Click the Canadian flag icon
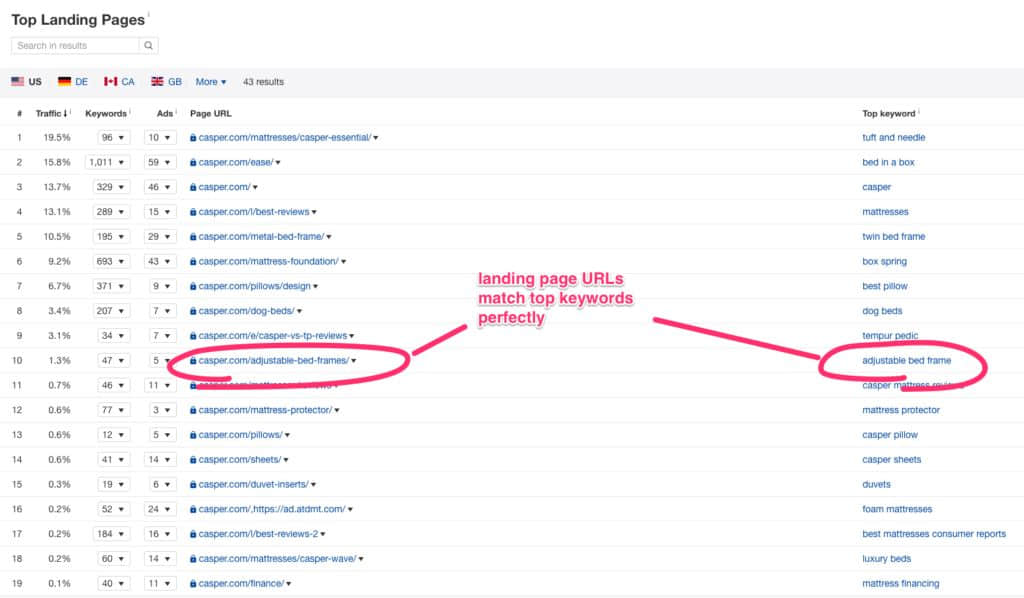 click(x=110, y=82)
